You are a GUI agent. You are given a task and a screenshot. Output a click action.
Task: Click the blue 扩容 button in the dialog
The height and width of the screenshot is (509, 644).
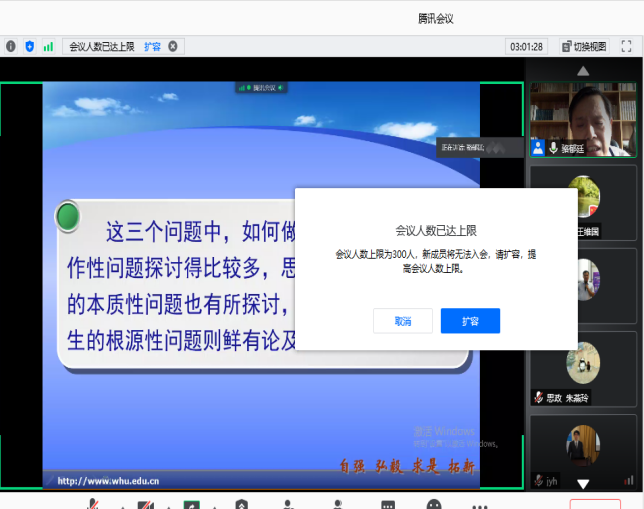click(x=470, y=321)
